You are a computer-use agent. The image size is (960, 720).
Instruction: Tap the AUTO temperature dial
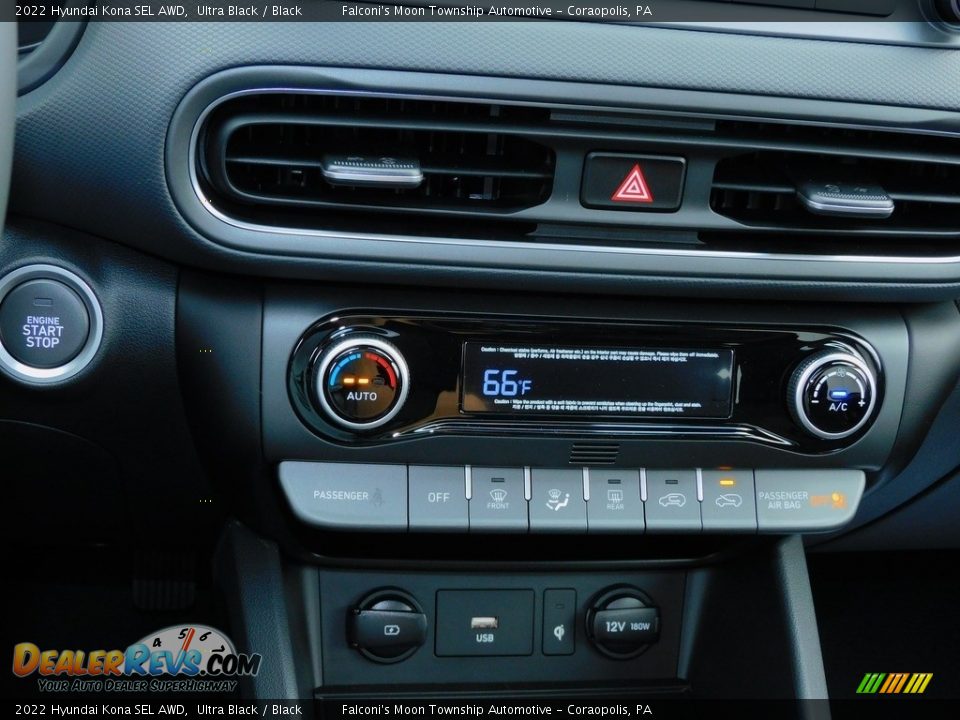point(361,383)
